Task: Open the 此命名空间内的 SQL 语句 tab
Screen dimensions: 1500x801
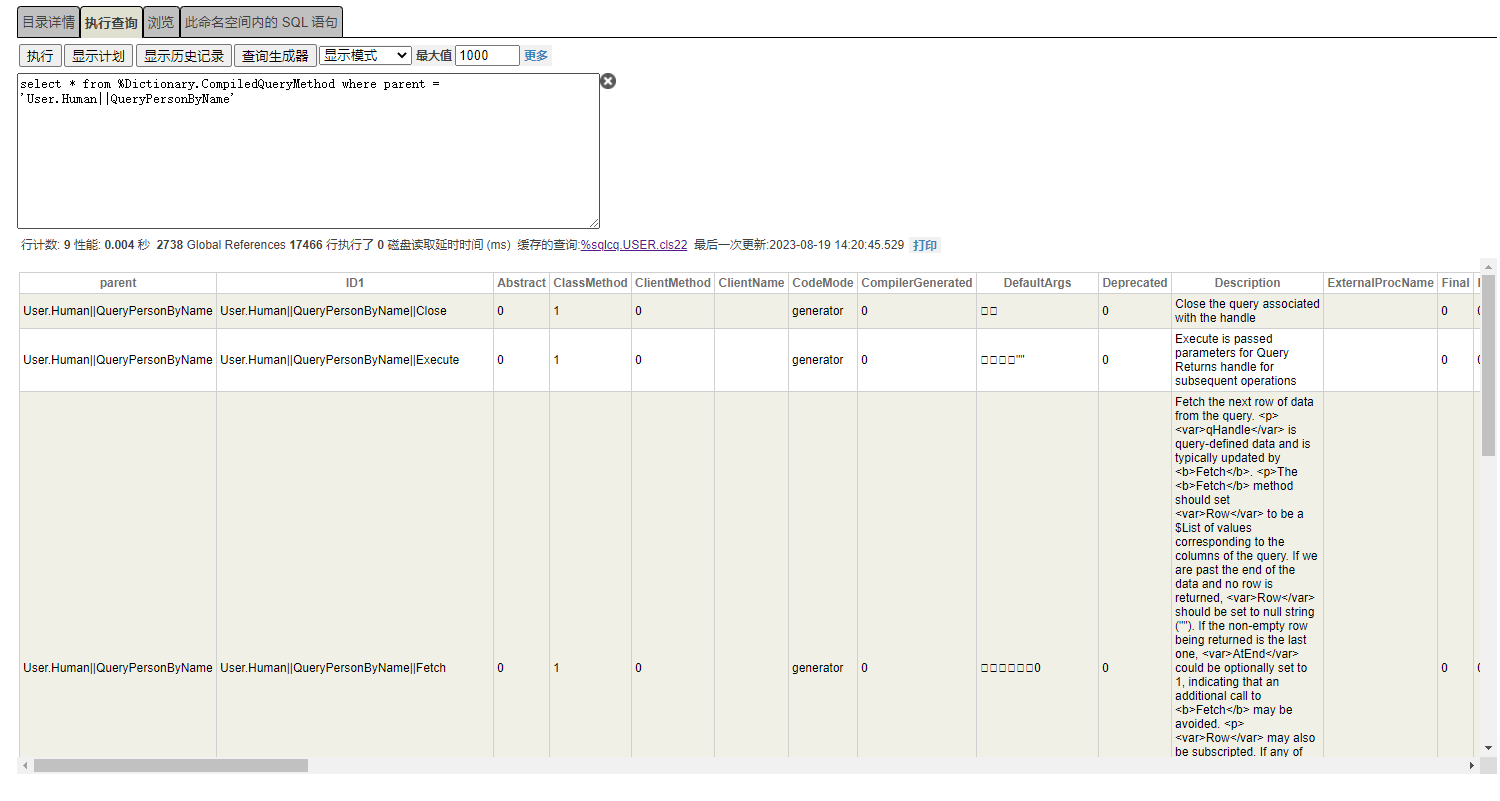Action: click(x=262, y=22)
